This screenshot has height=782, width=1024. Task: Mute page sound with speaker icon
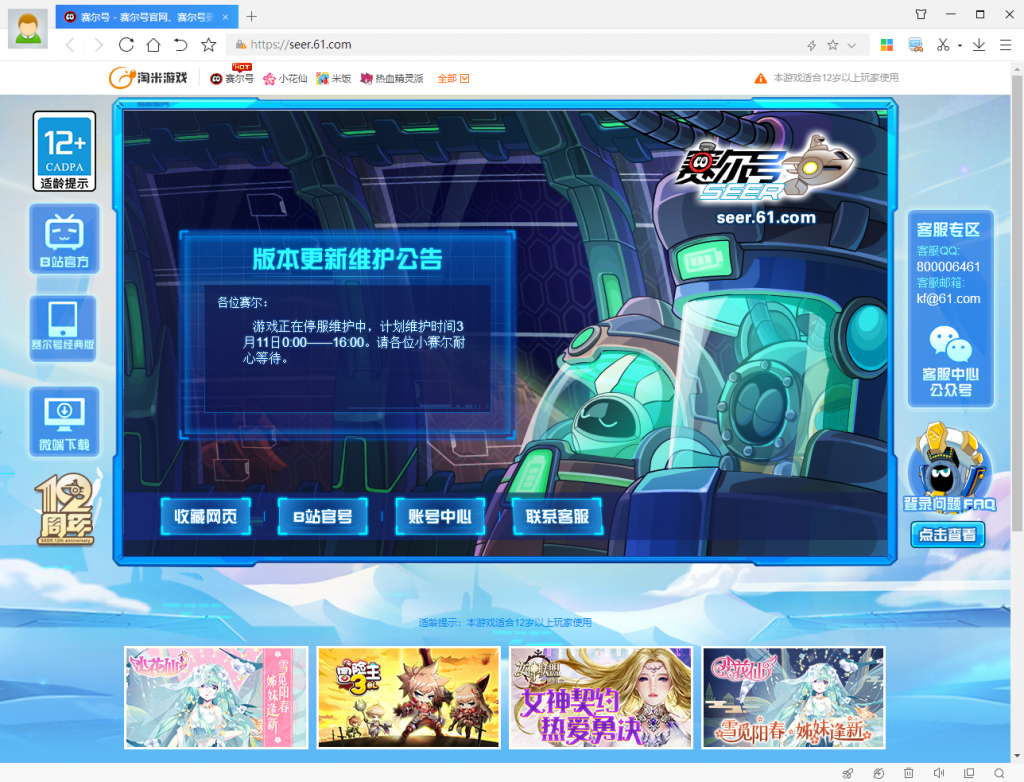(x=938, y=773)
